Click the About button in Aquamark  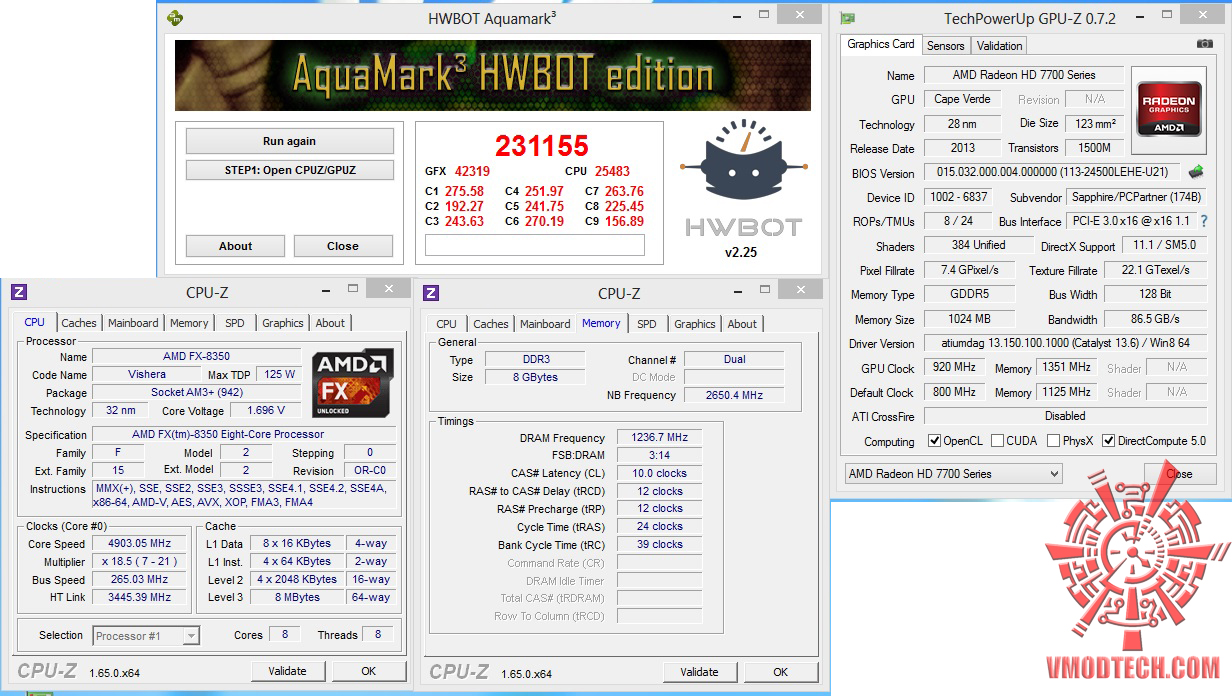(x=236, y=246)
